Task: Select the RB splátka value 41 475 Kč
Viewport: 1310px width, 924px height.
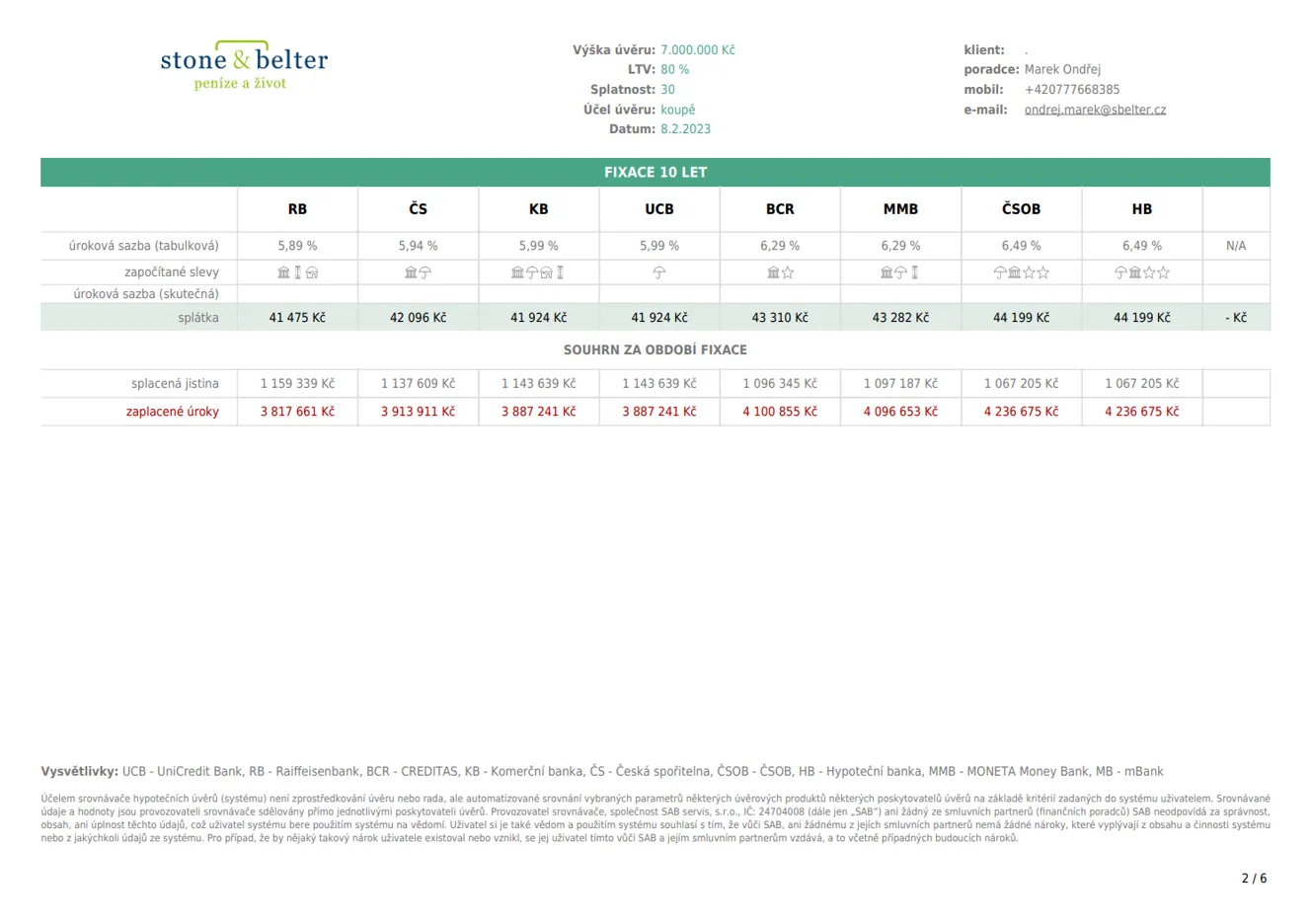Action: click(297, 318)
